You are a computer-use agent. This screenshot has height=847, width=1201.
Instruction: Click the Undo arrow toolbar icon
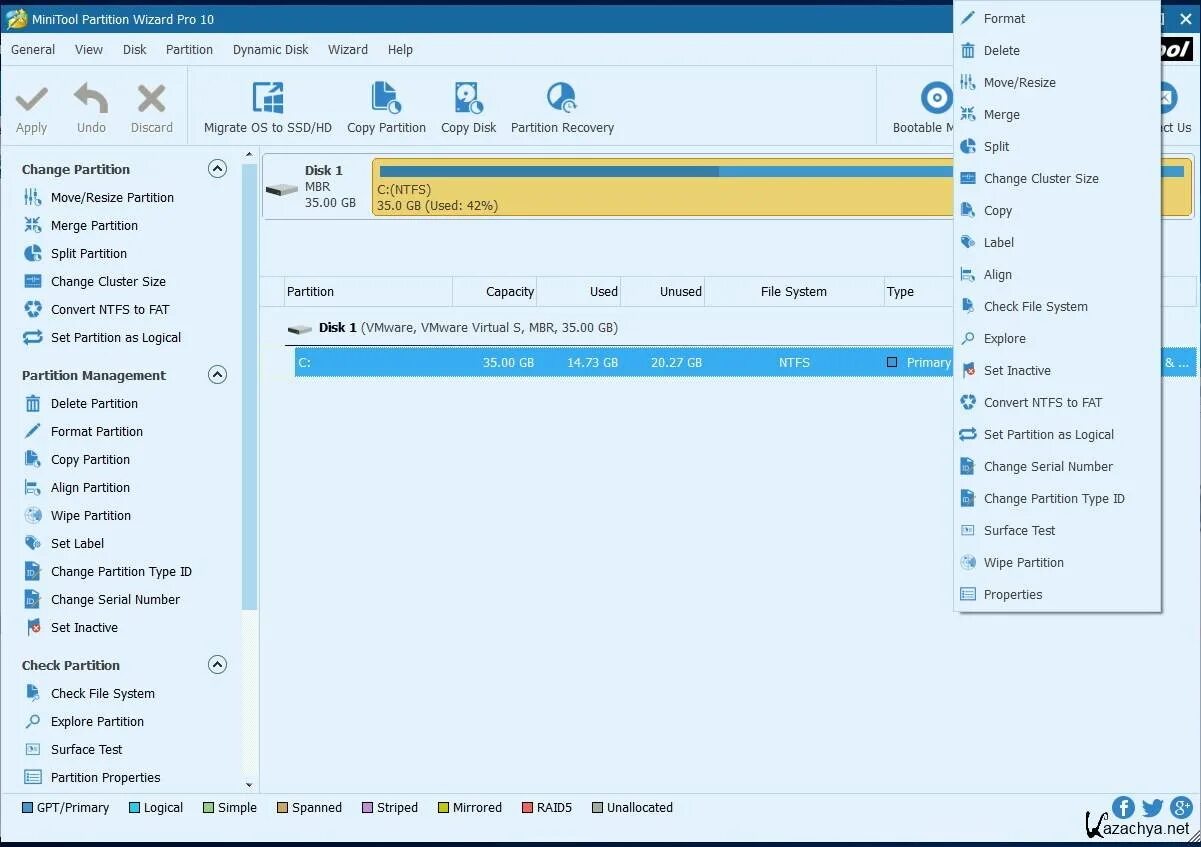click(x=91, y=99)
